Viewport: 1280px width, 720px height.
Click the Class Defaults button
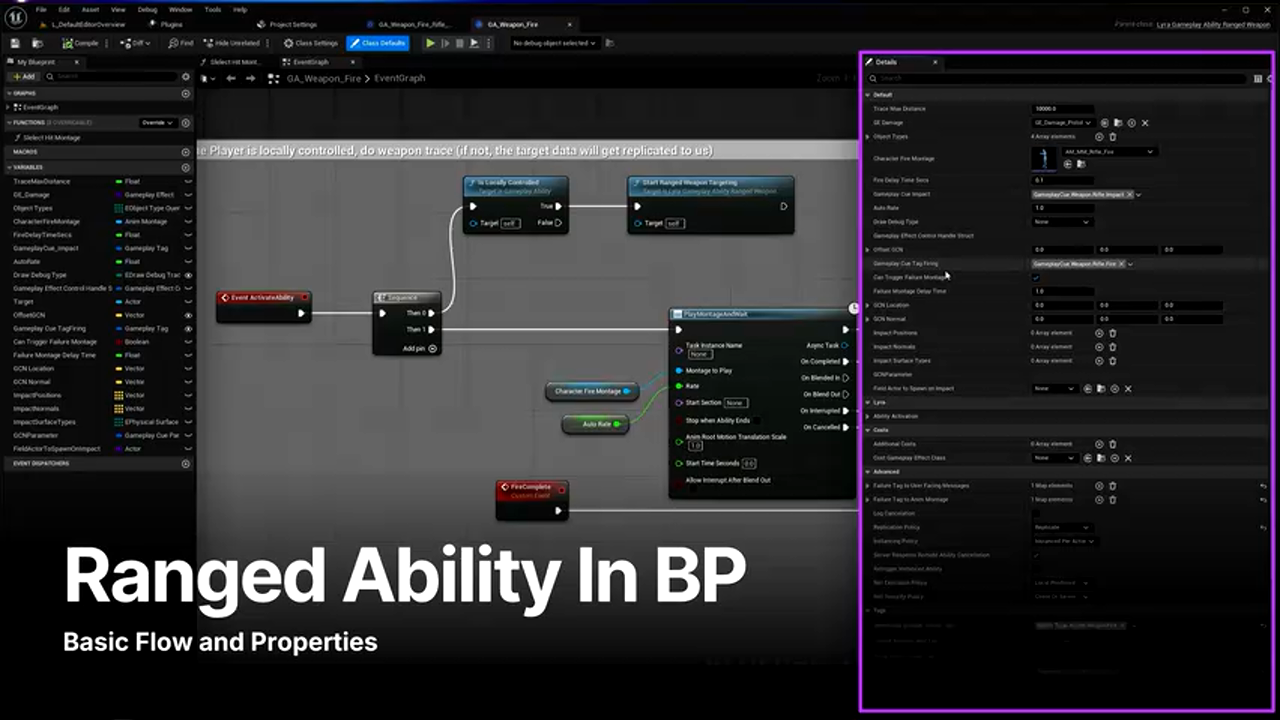coord(378,43)
